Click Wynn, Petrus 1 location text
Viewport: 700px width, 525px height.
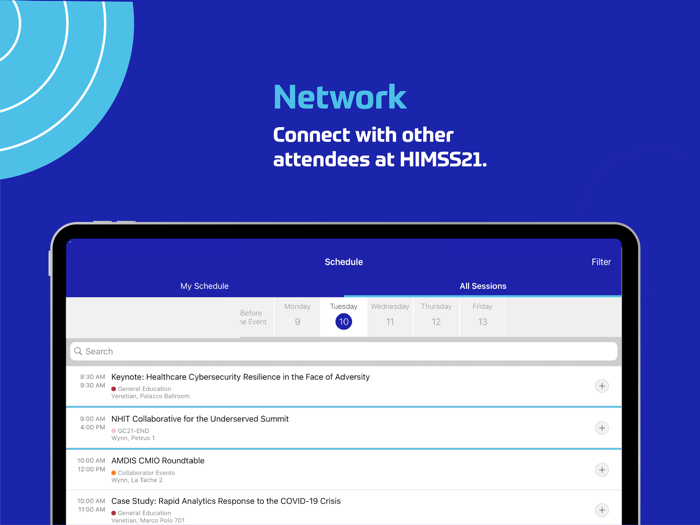pos(133,438)
